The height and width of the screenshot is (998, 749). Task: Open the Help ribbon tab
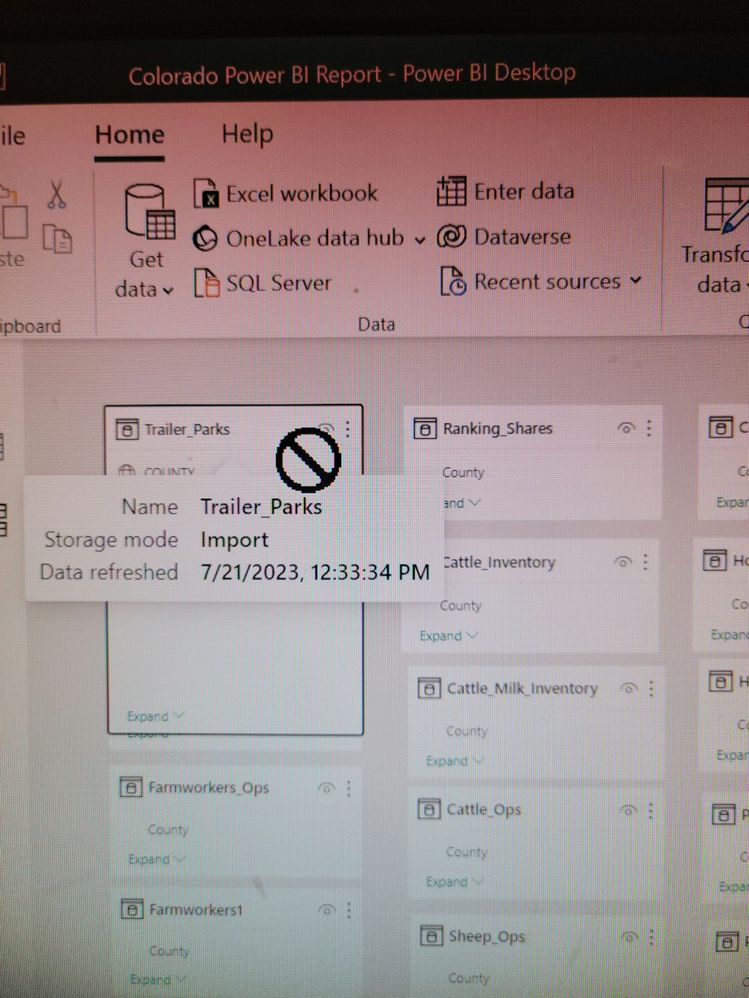click(247, 134)
